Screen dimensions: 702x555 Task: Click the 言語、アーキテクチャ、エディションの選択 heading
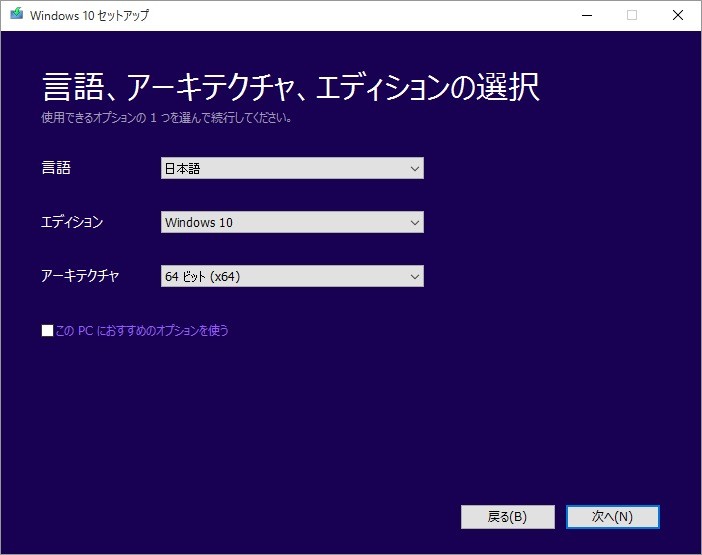click(291, 87)
